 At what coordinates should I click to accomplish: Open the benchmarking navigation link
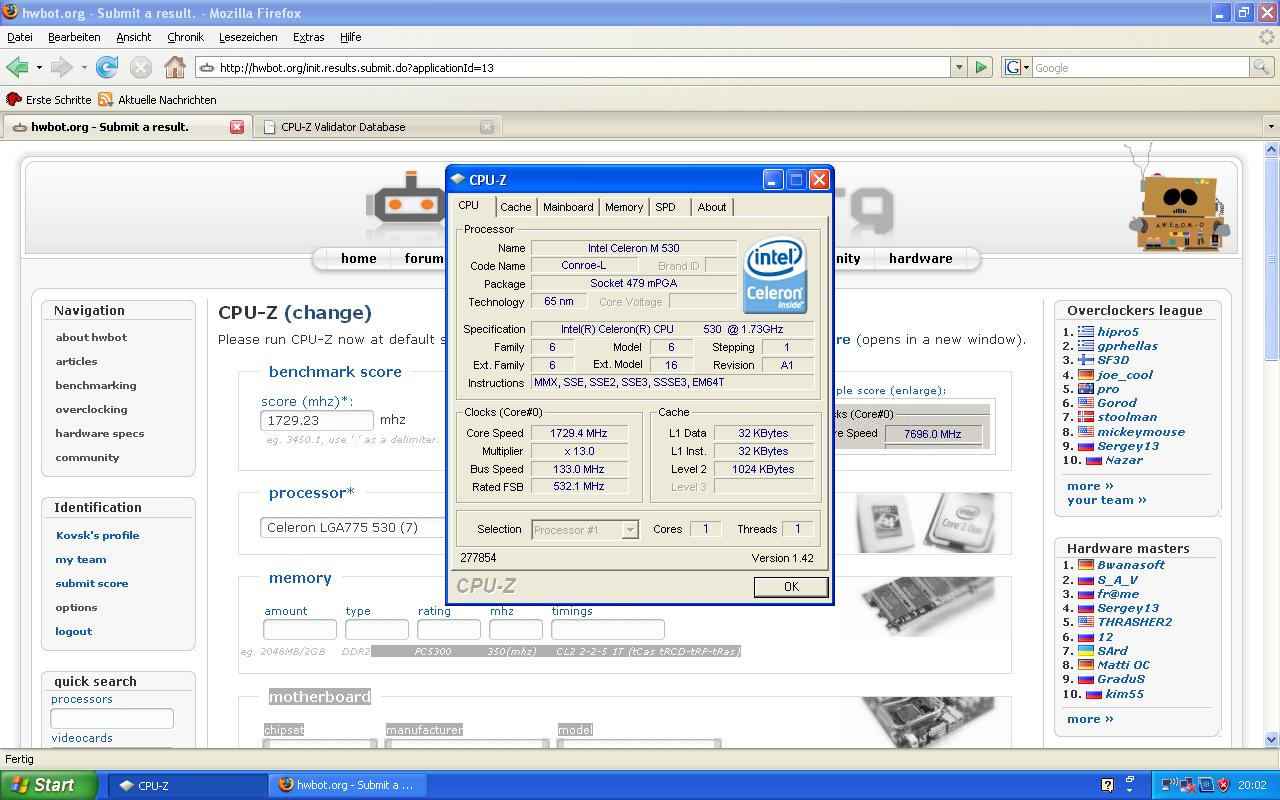coord(96,385)
